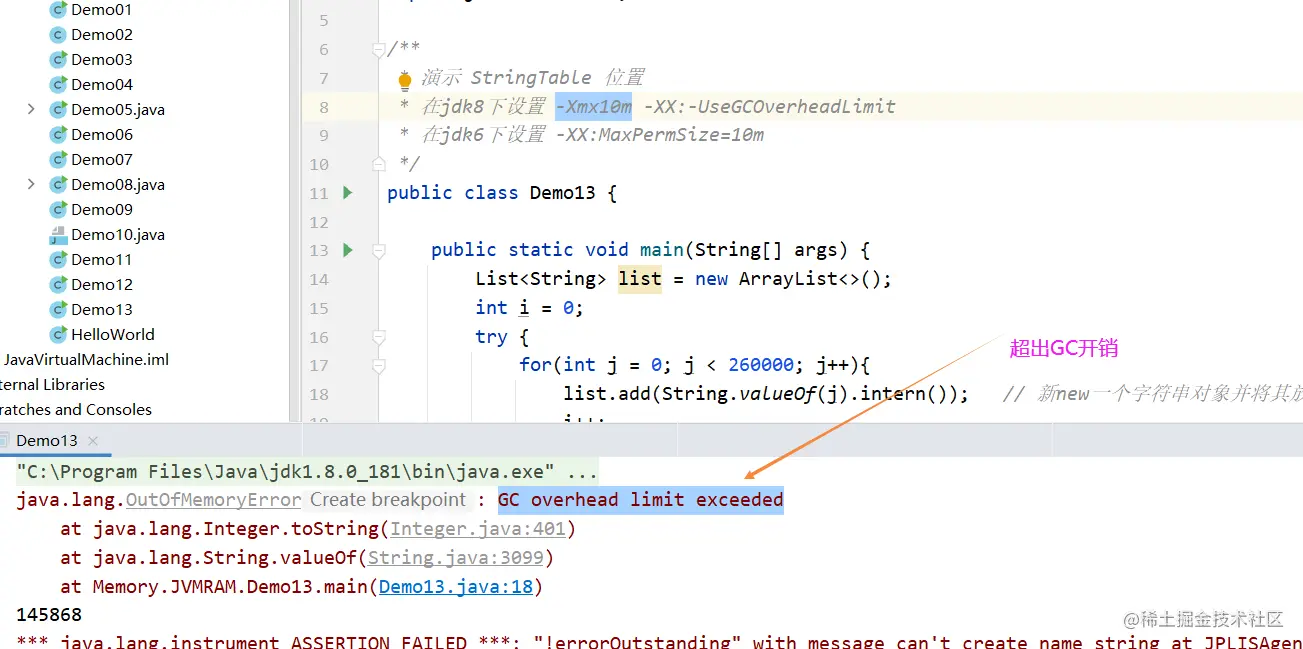Click the Demo13 run tab icon

(x=5, y=441)
